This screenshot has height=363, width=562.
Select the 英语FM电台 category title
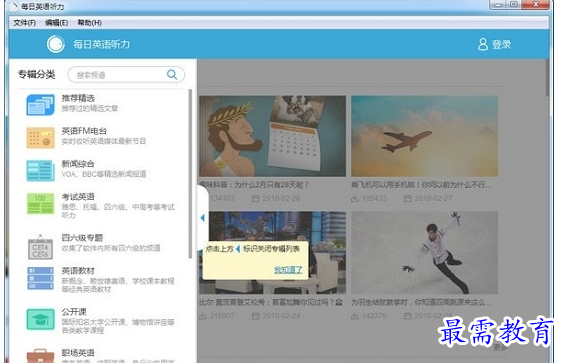(84, 131)
